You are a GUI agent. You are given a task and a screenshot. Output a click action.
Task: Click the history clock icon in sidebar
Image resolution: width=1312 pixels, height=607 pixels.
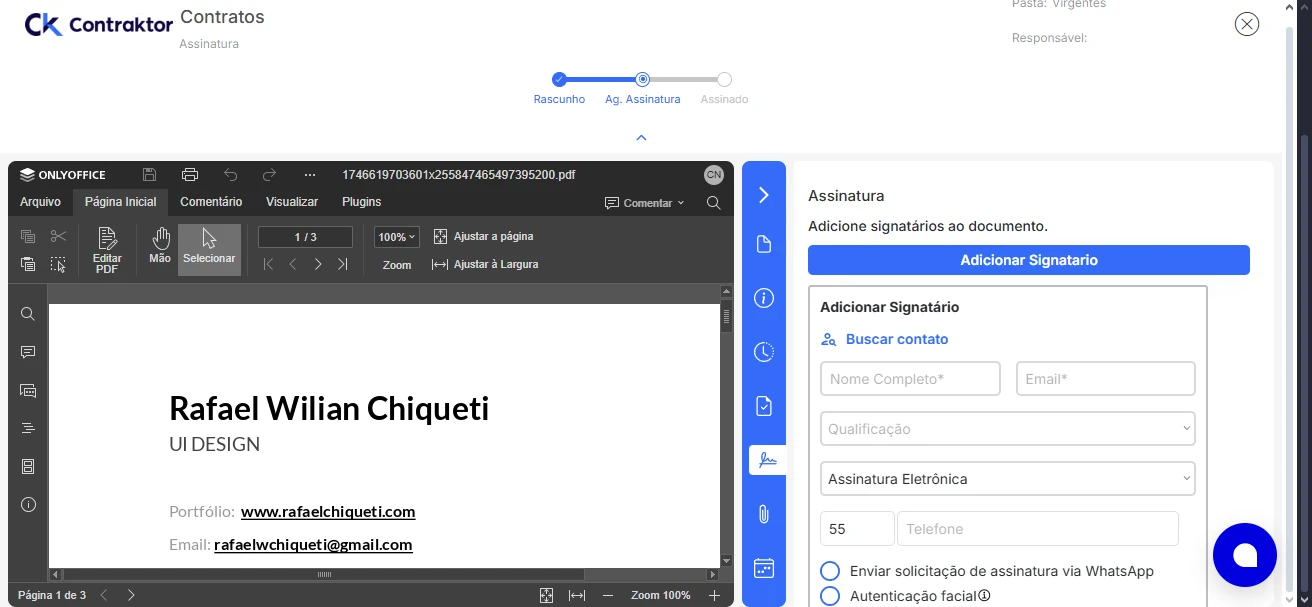tap(764, 352)
